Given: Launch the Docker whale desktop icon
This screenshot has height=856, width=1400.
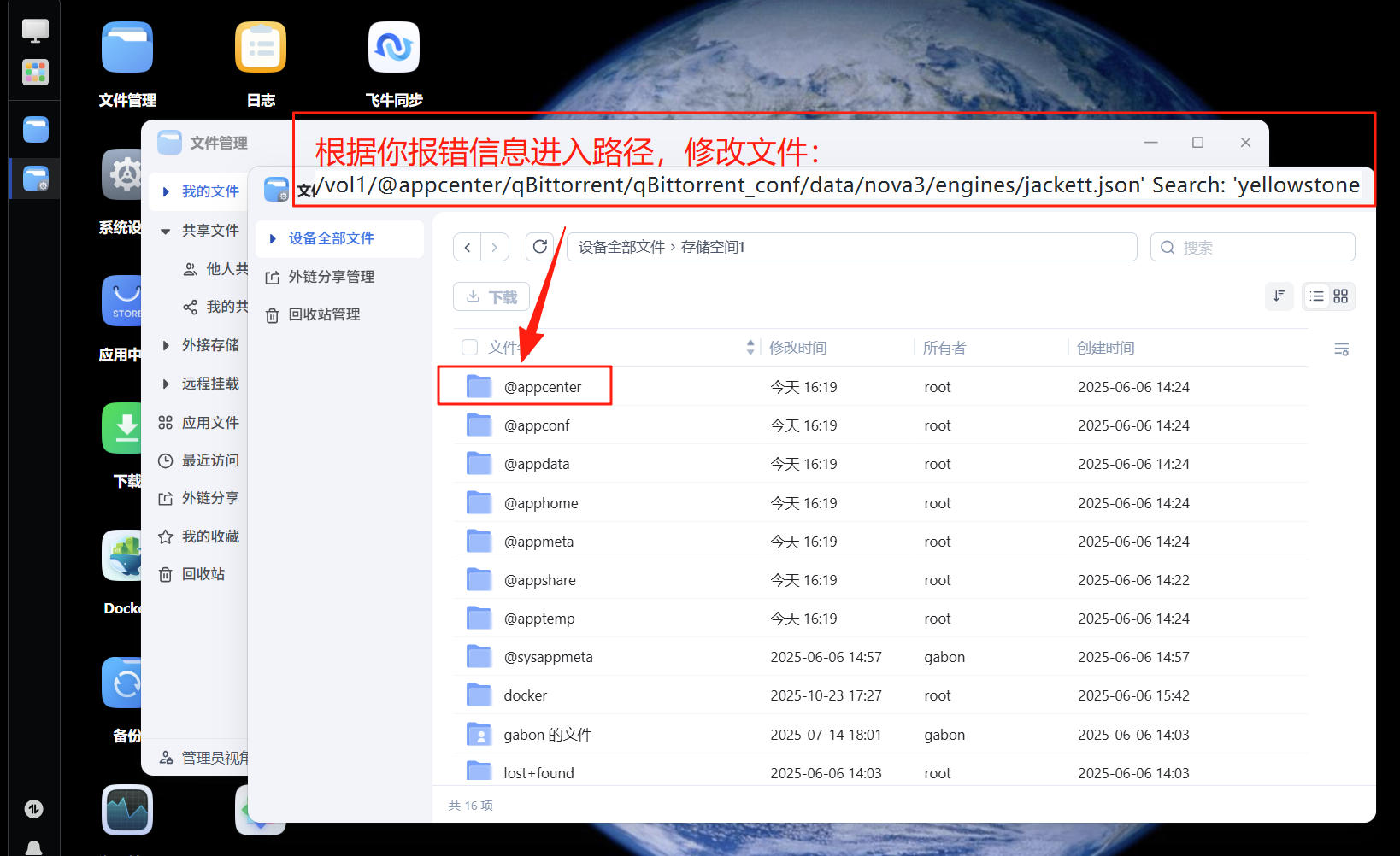Looking at the screenshot, I should [123, 555].
